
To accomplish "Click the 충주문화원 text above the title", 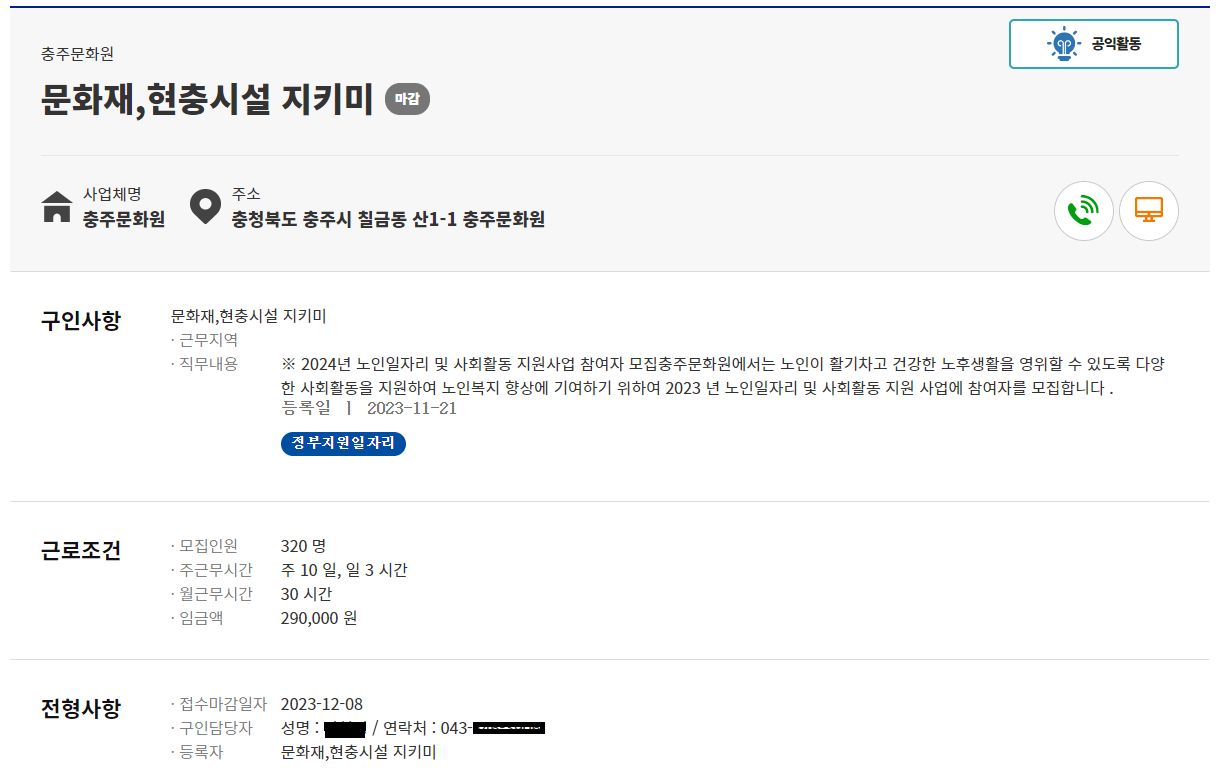I will click(77, 54).
